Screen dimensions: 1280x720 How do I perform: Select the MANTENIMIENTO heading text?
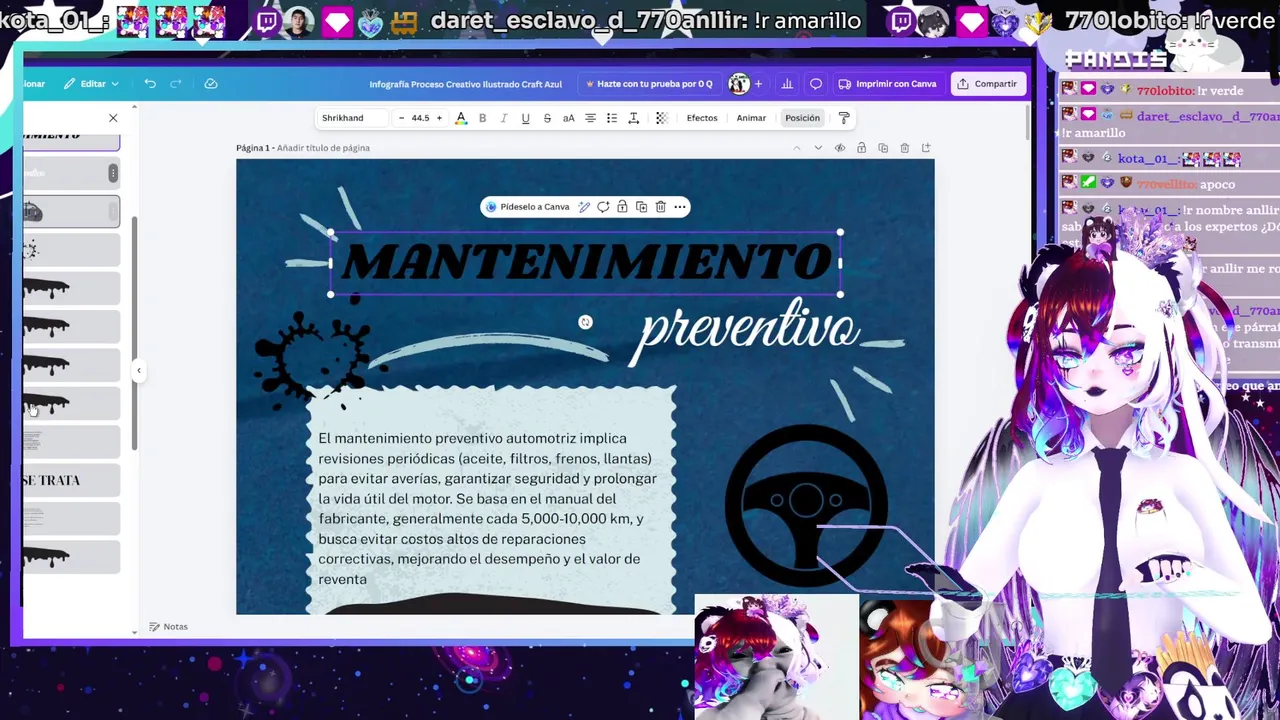(x=586, y=263)
